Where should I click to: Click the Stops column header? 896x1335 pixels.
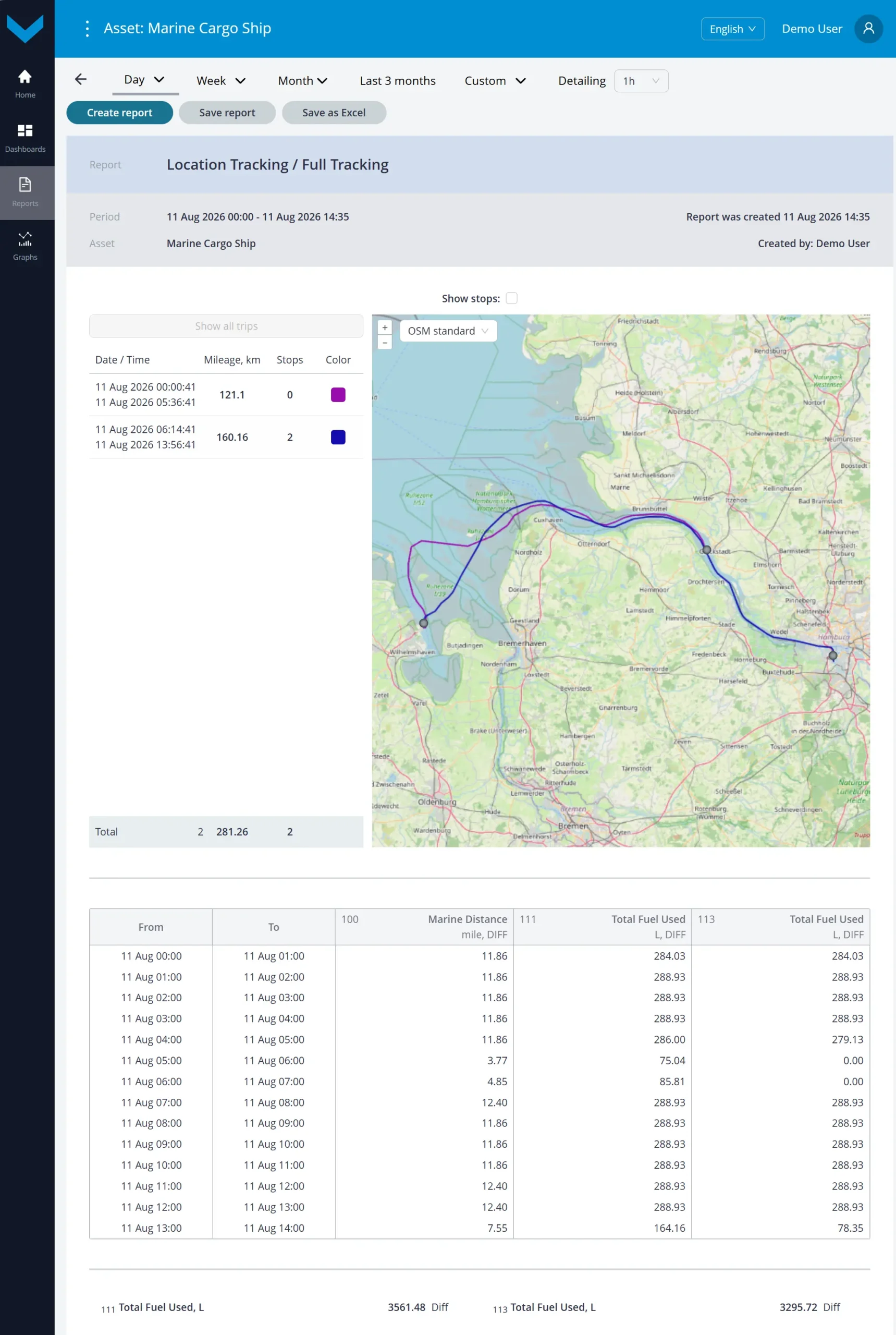(290, 360)
